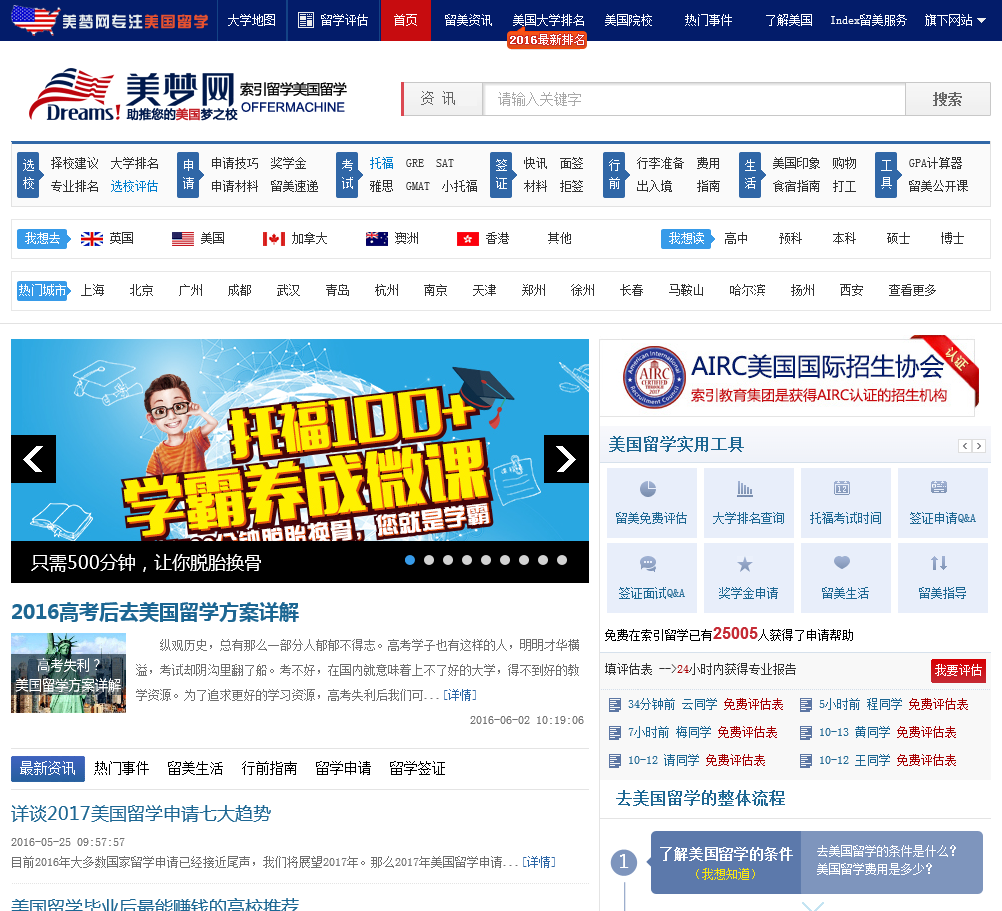The image size is (1002, 911).
Task: Open the 奖学金申请 star tool
Action: click(748, 578)
